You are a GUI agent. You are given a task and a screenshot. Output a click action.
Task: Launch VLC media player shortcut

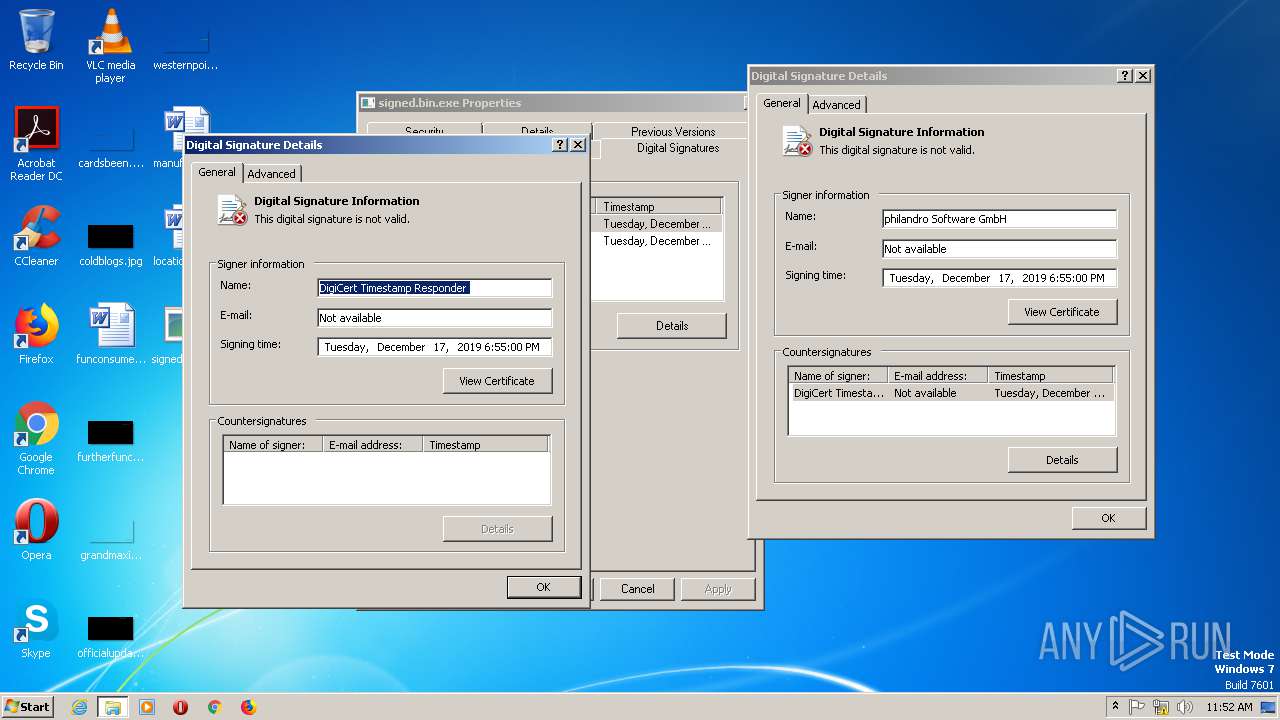tap(110, 46)
